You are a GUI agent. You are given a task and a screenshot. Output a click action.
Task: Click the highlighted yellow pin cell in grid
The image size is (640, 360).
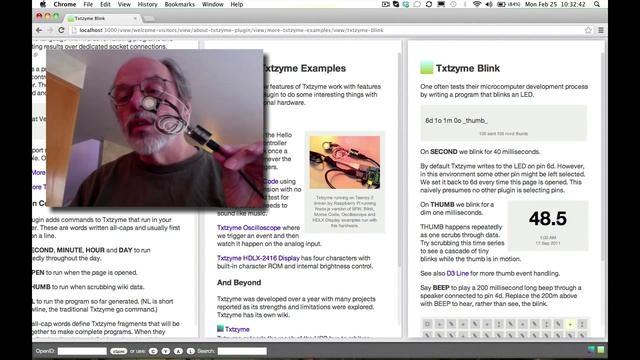pyautogui.click(x=570, y=324)
